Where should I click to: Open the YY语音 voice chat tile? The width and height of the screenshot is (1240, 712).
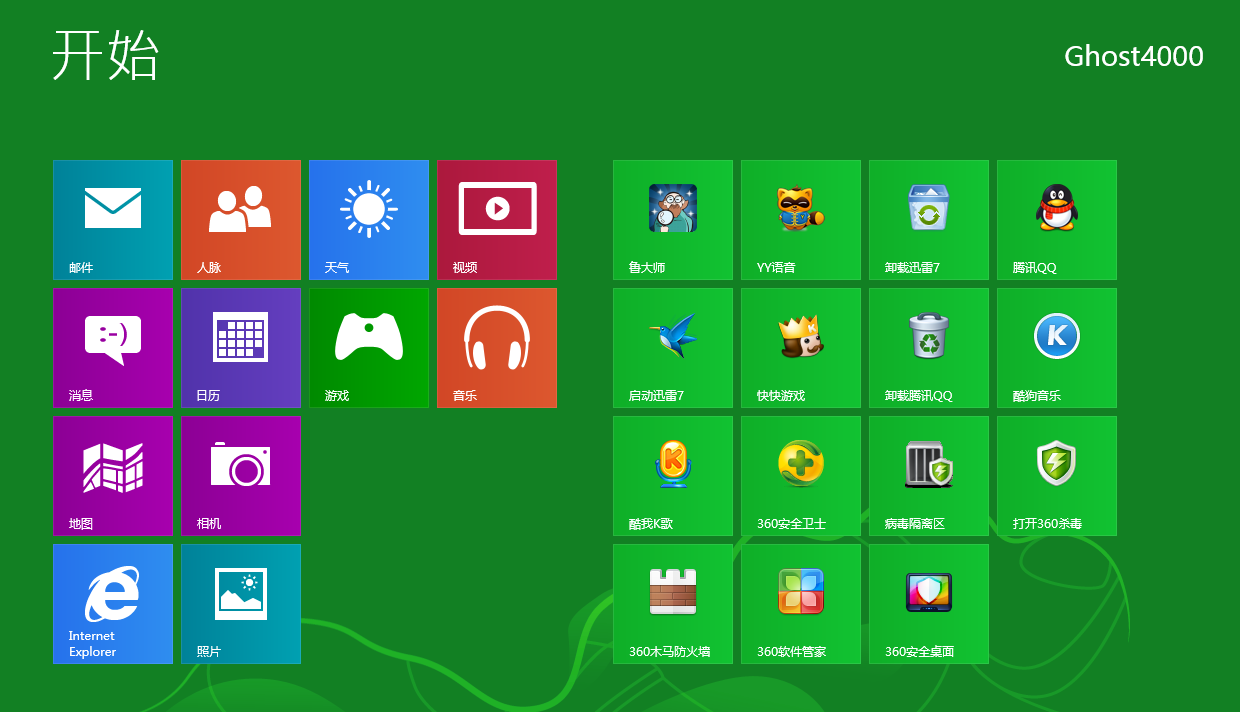click(x=801, y=220)
